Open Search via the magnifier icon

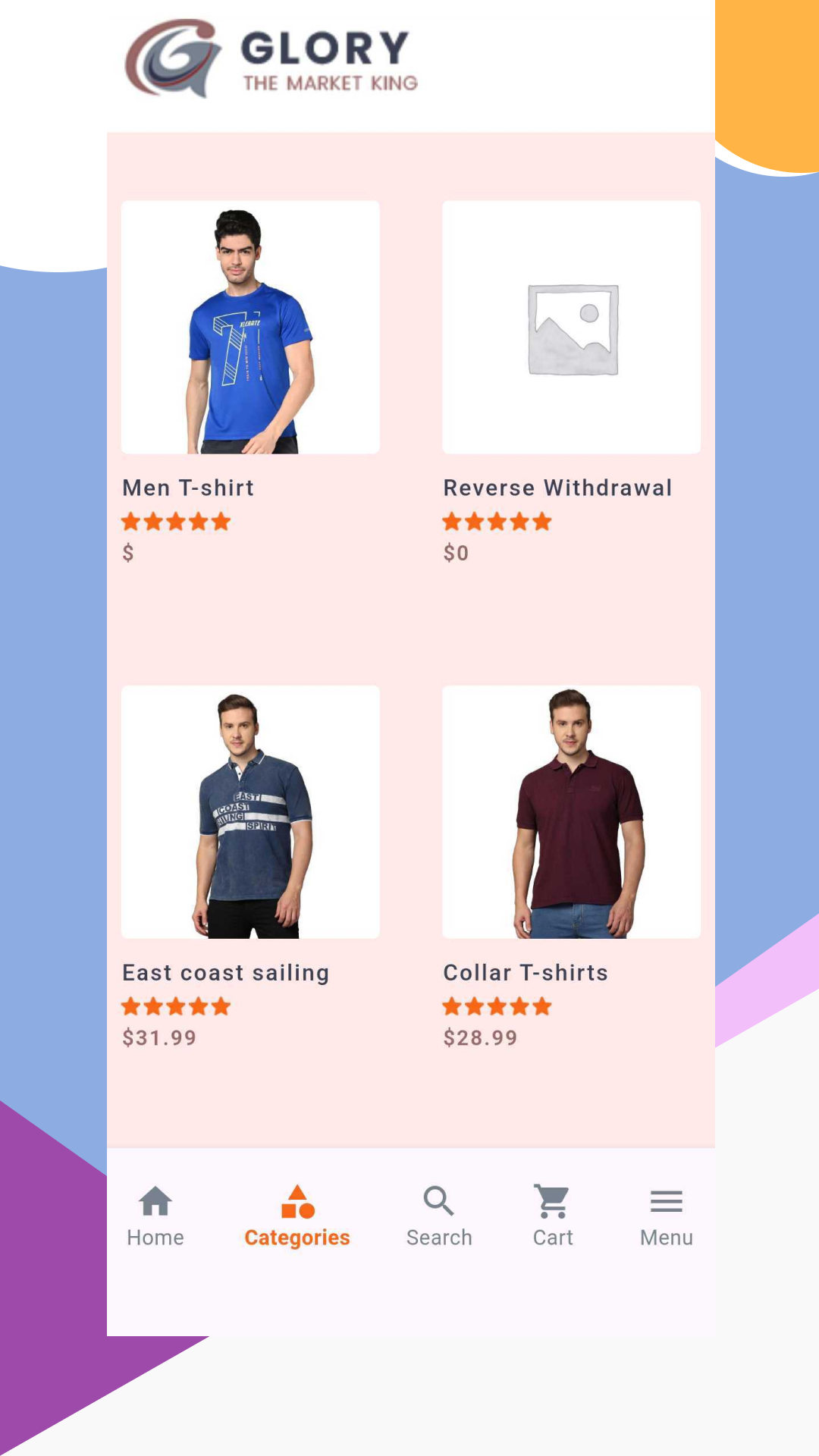pos(439,1201)
